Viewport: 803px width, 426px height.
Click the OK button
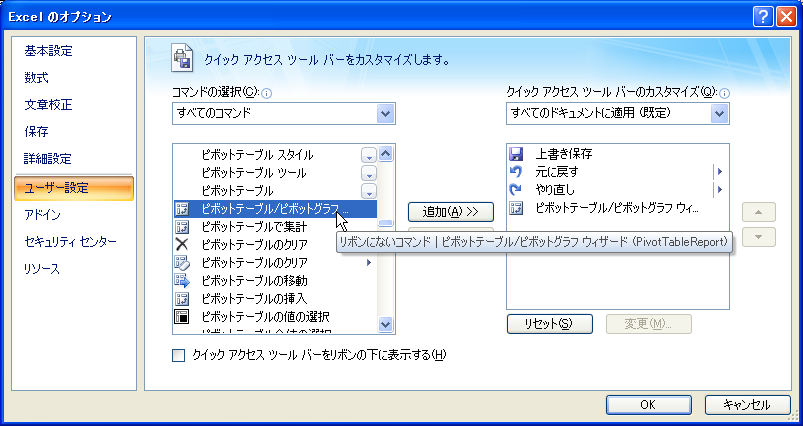tap(648, 404)
